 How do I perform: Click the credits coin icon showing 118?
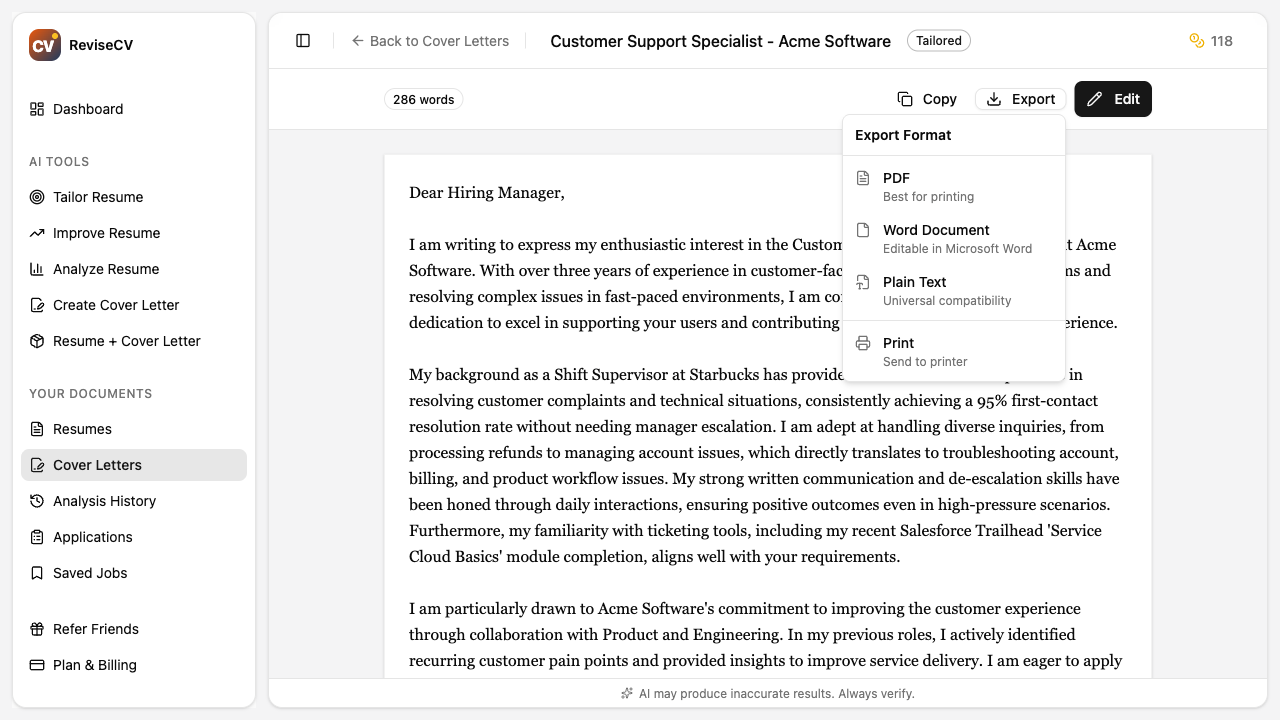(x=1196, y=40)
